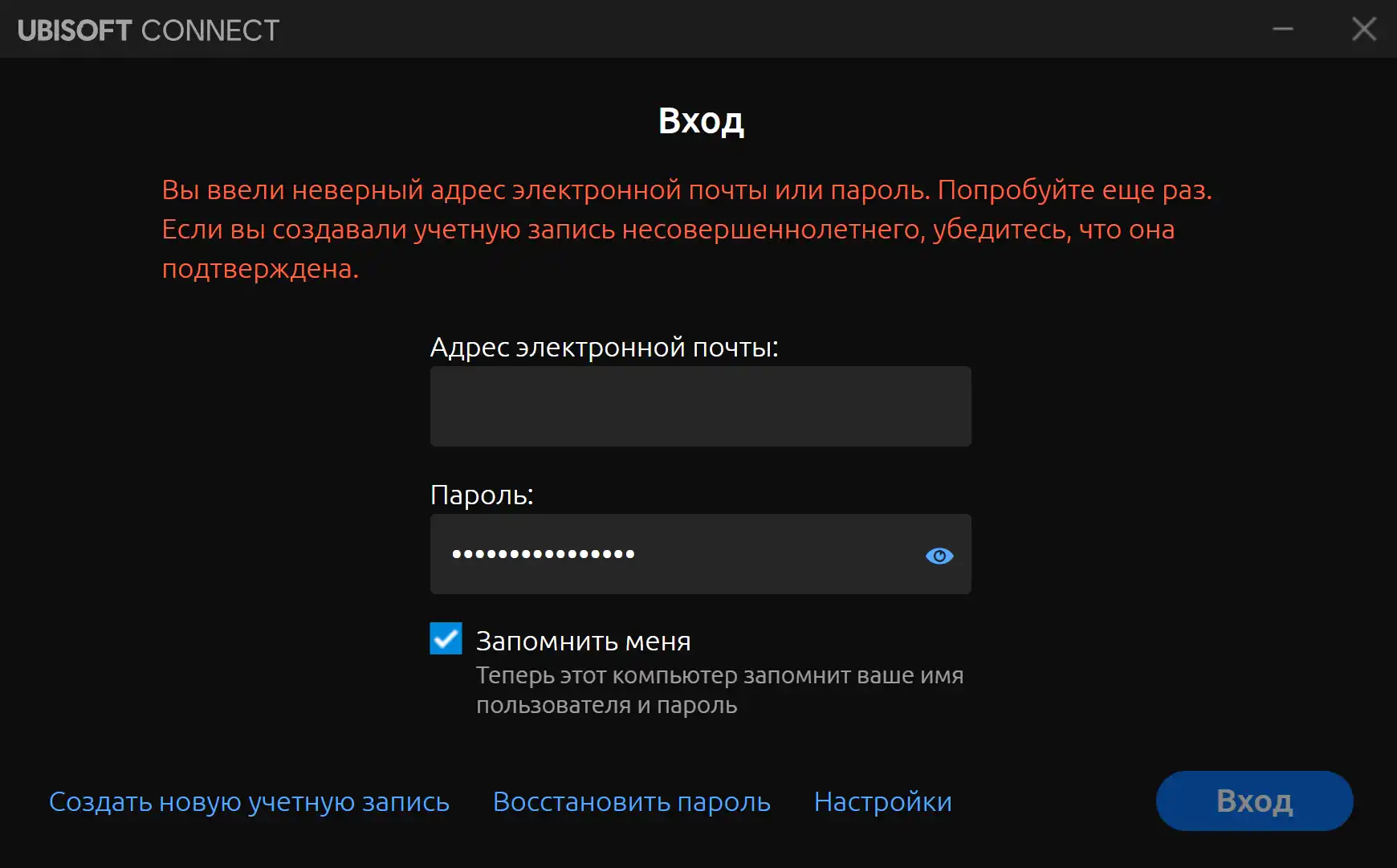Click the blue Вход login button
Viewport: 1397px width, 868px height.
(x=1254, y=801)
